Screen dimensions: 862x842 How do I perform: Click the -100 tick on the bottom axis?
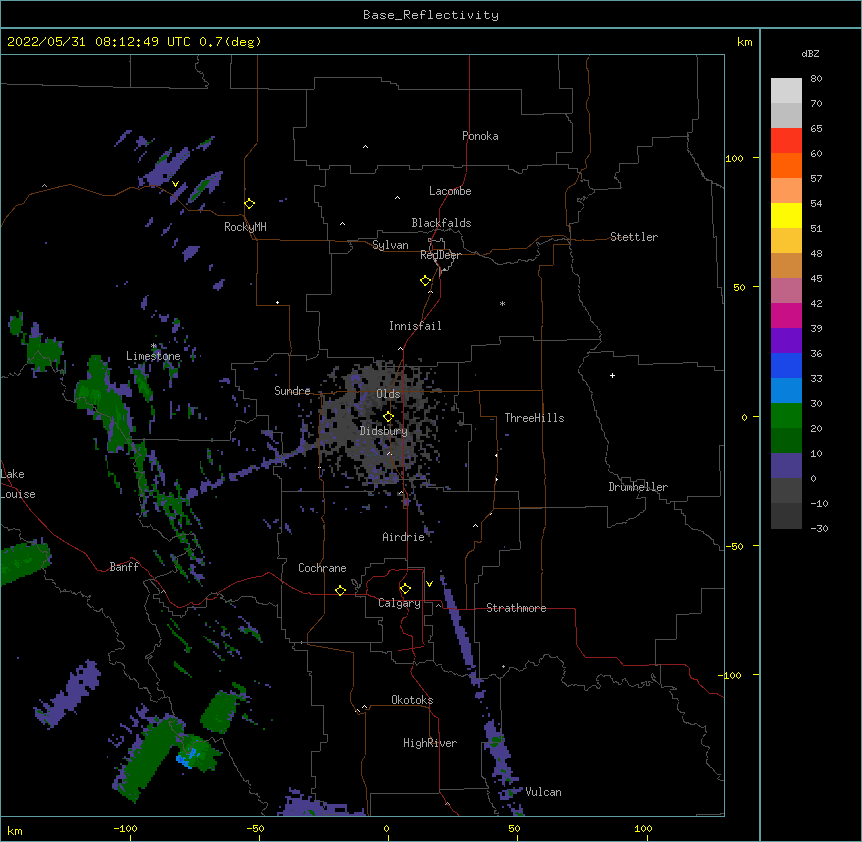tap(125, 828)
